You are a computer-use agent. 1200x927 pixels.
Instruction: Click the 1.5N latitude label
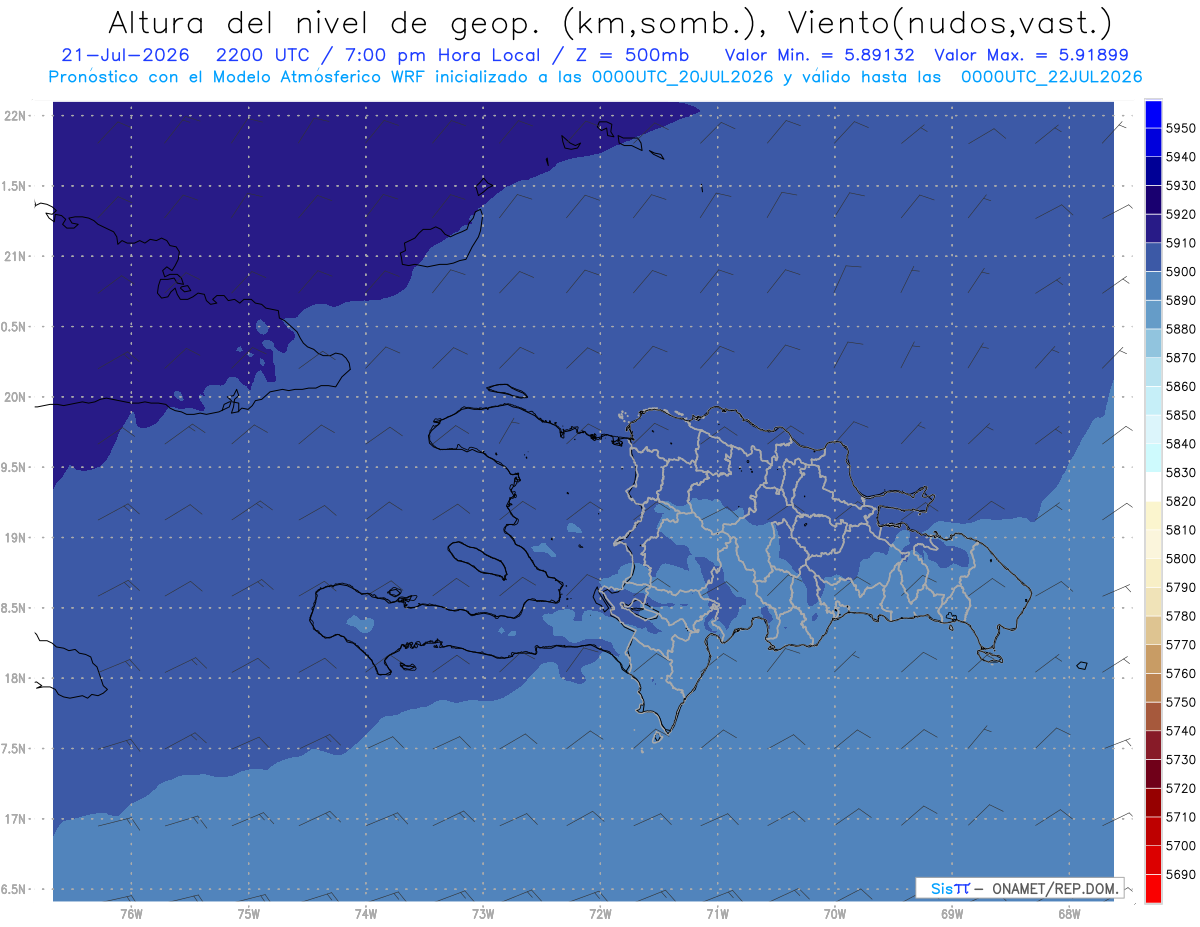point(14,186)
